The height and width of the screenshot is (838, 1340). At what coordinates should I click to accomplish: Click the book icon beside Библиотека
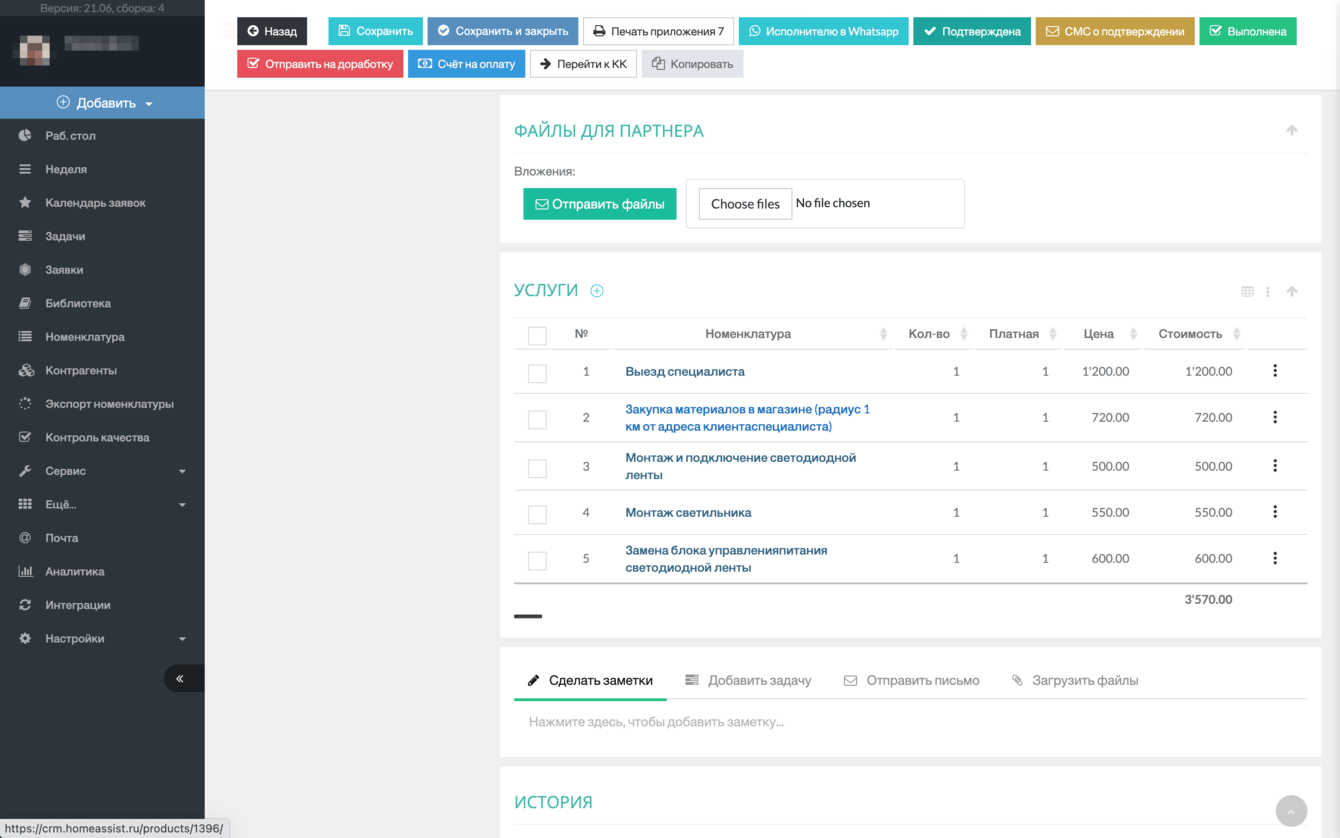point(25,303)
